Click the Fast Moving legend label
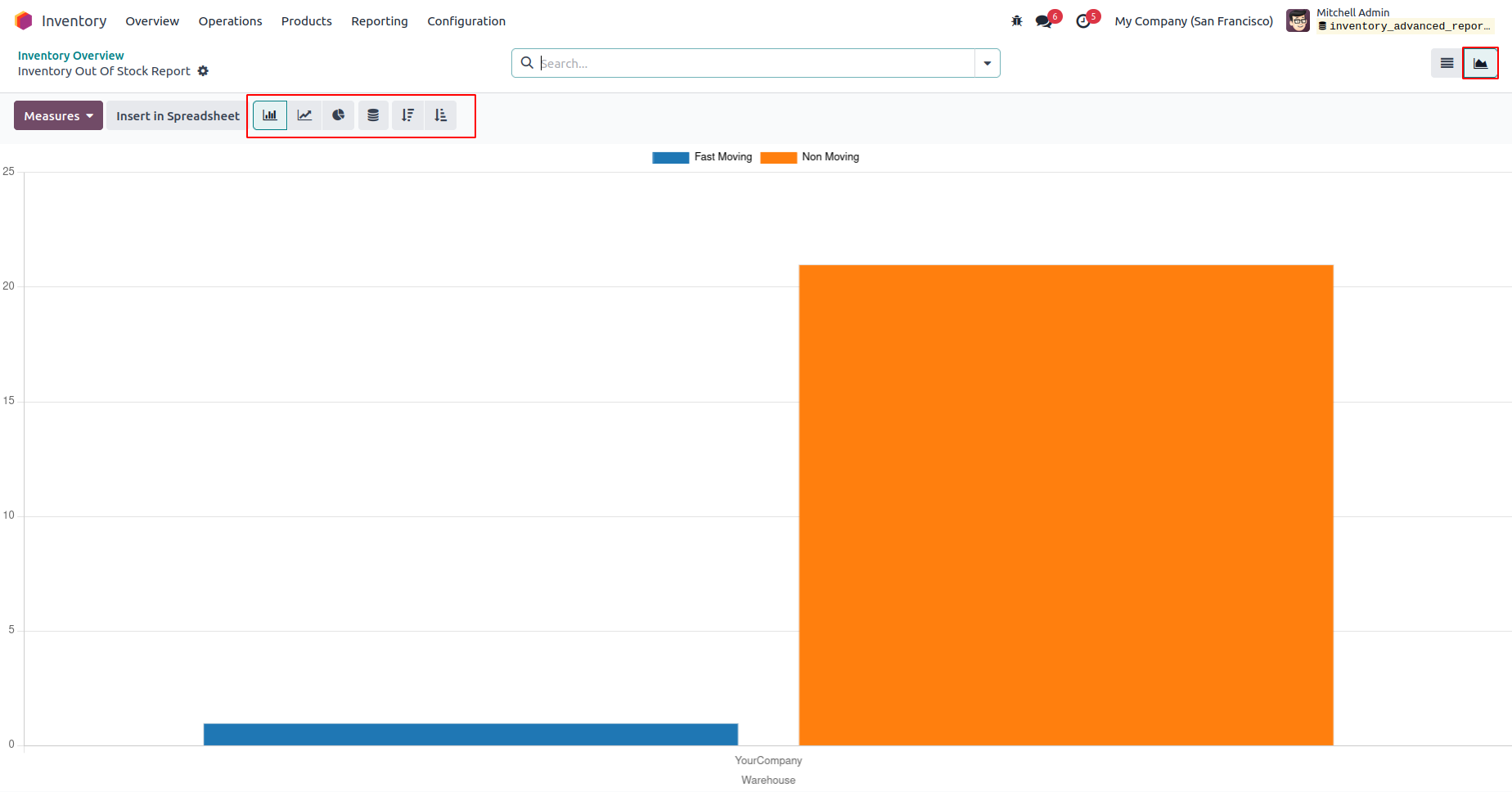This screenshot has height=792, width=1512. 723,157
